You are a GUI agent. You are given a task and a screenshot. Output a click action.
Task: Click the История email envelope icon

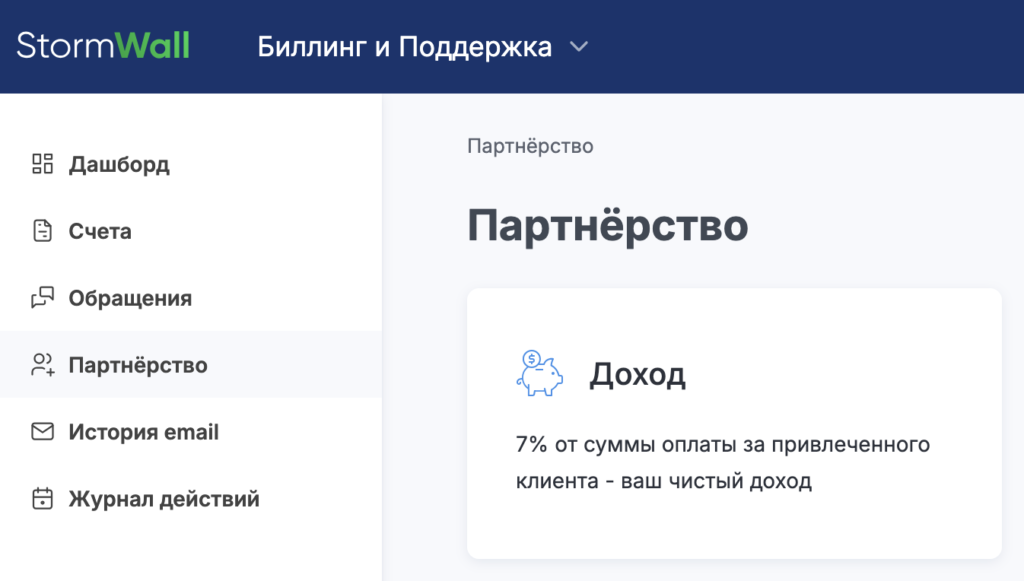pos(42,432)
